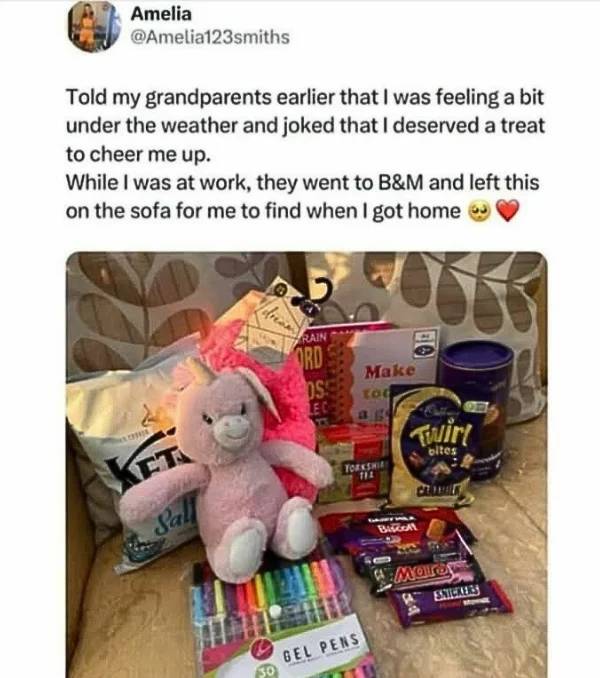Click the red heart emoji
The width and height of the screenshot is (600, 678).
pos(507,211)
